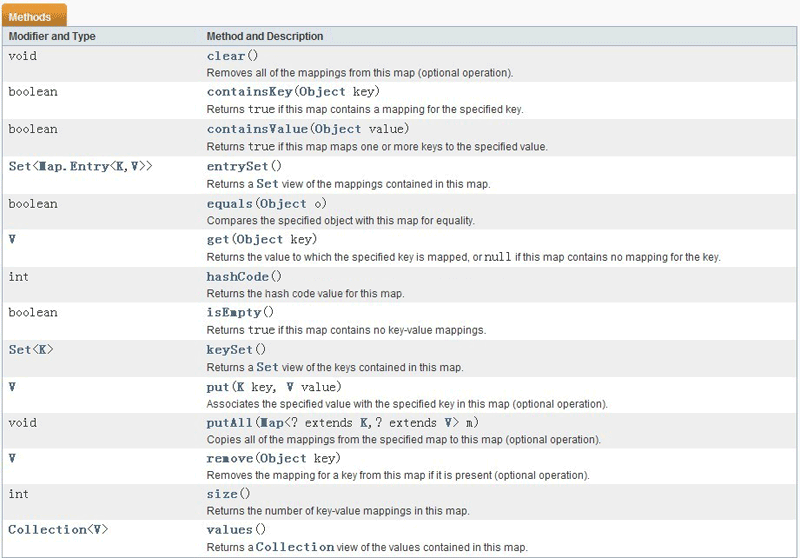Click int type in hashCode row
This screenshot has height=558, width=800.
[x=18, y=277]
